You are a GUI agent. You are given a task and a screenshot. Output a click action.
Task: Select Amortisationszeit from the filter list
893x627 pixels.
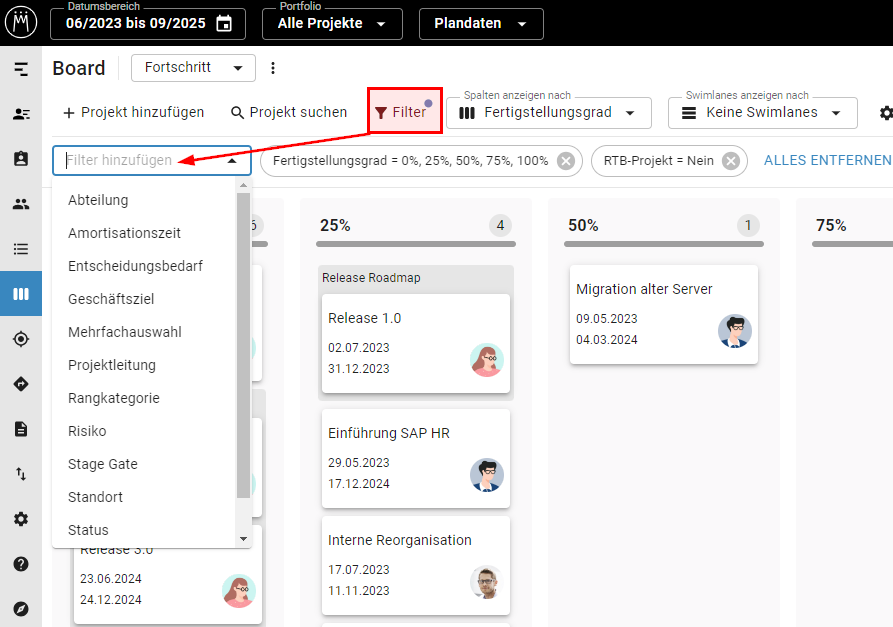144,233
